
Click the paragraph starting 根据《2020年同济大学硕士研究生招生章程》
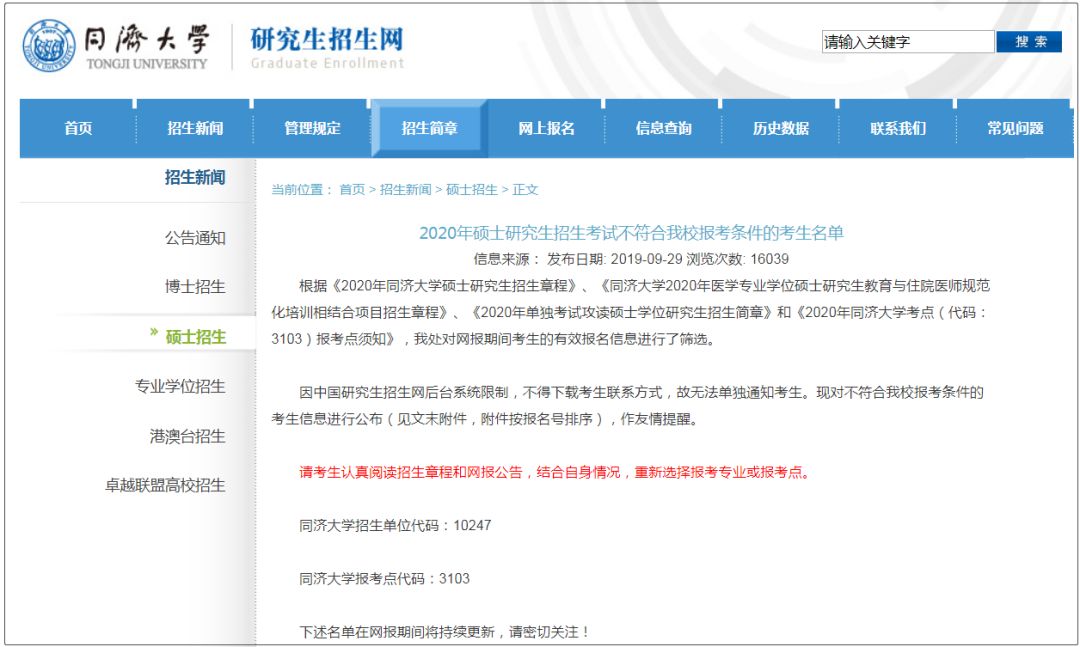pyautogui.click(x=630, y=312)
